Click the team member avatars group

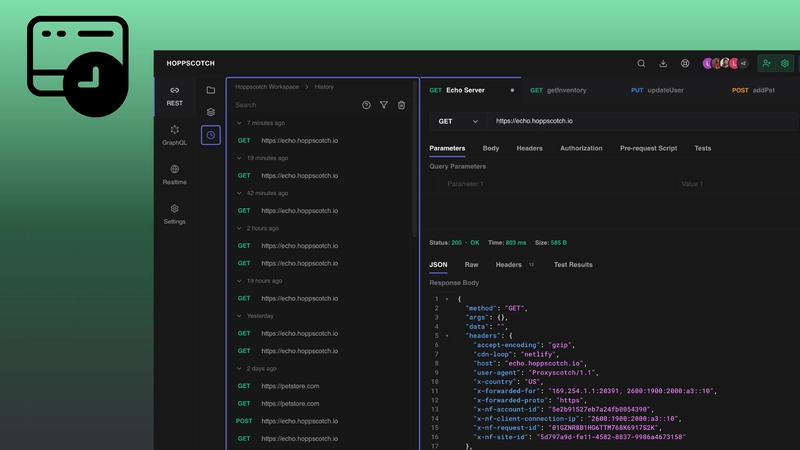click(x=725, y=63)
